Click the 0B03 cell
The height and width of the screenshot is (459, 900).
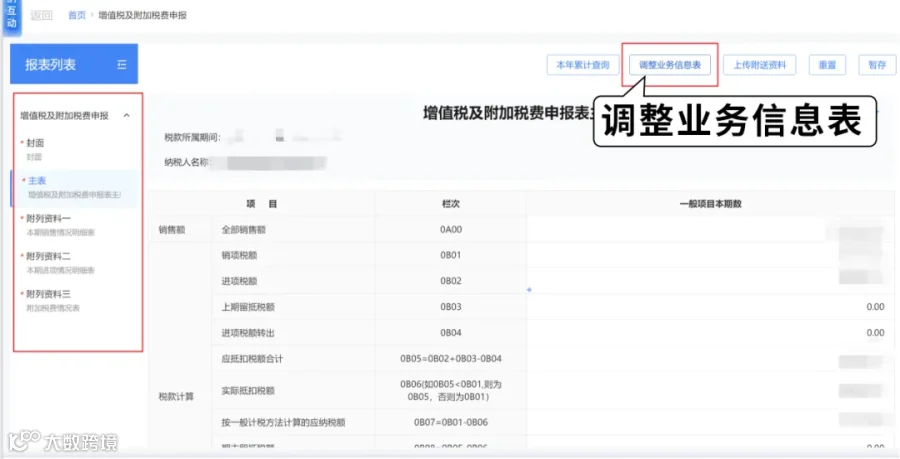pos(451,307)
